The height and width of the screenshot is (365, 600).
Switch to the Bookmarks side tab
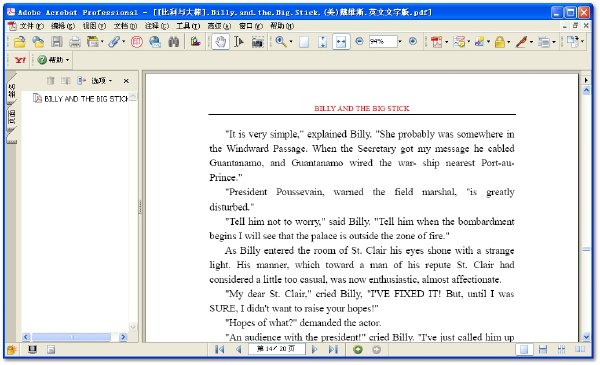(x=12, y=91)
